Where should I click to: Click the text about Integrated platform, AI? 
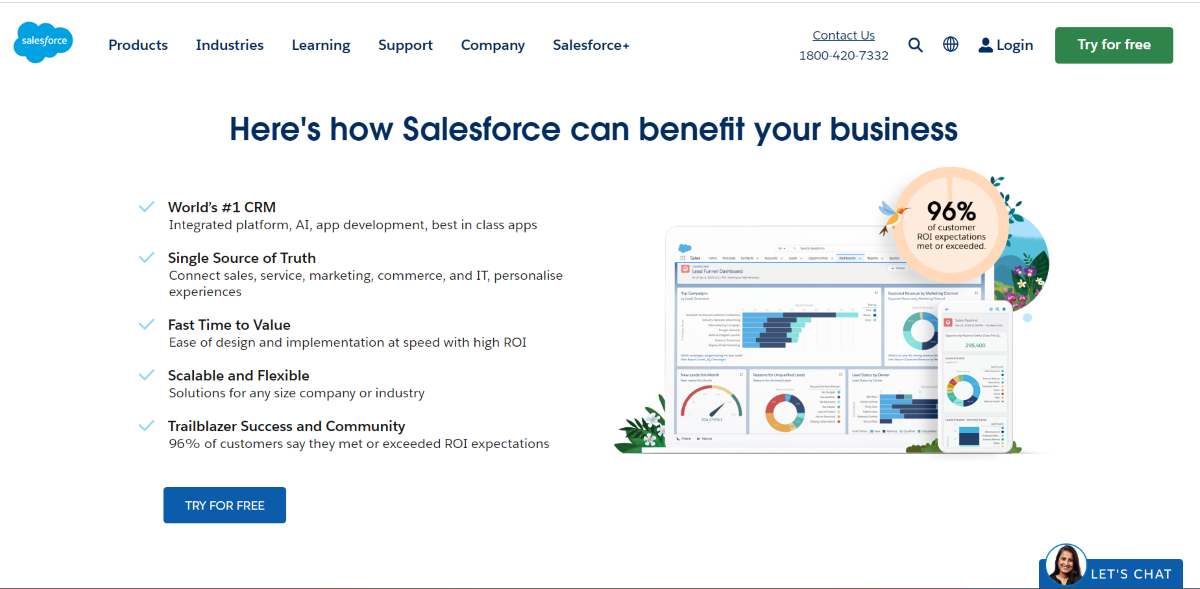353,225
